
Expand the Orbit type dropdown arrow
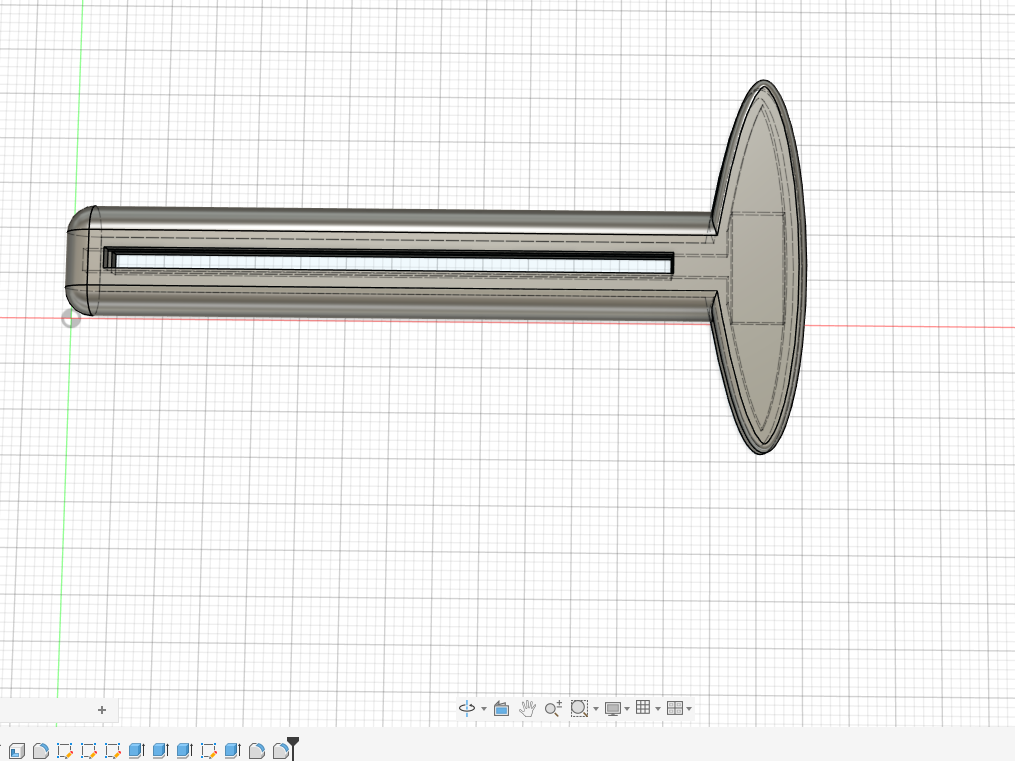pyautogui.click(x=484, y=709)
